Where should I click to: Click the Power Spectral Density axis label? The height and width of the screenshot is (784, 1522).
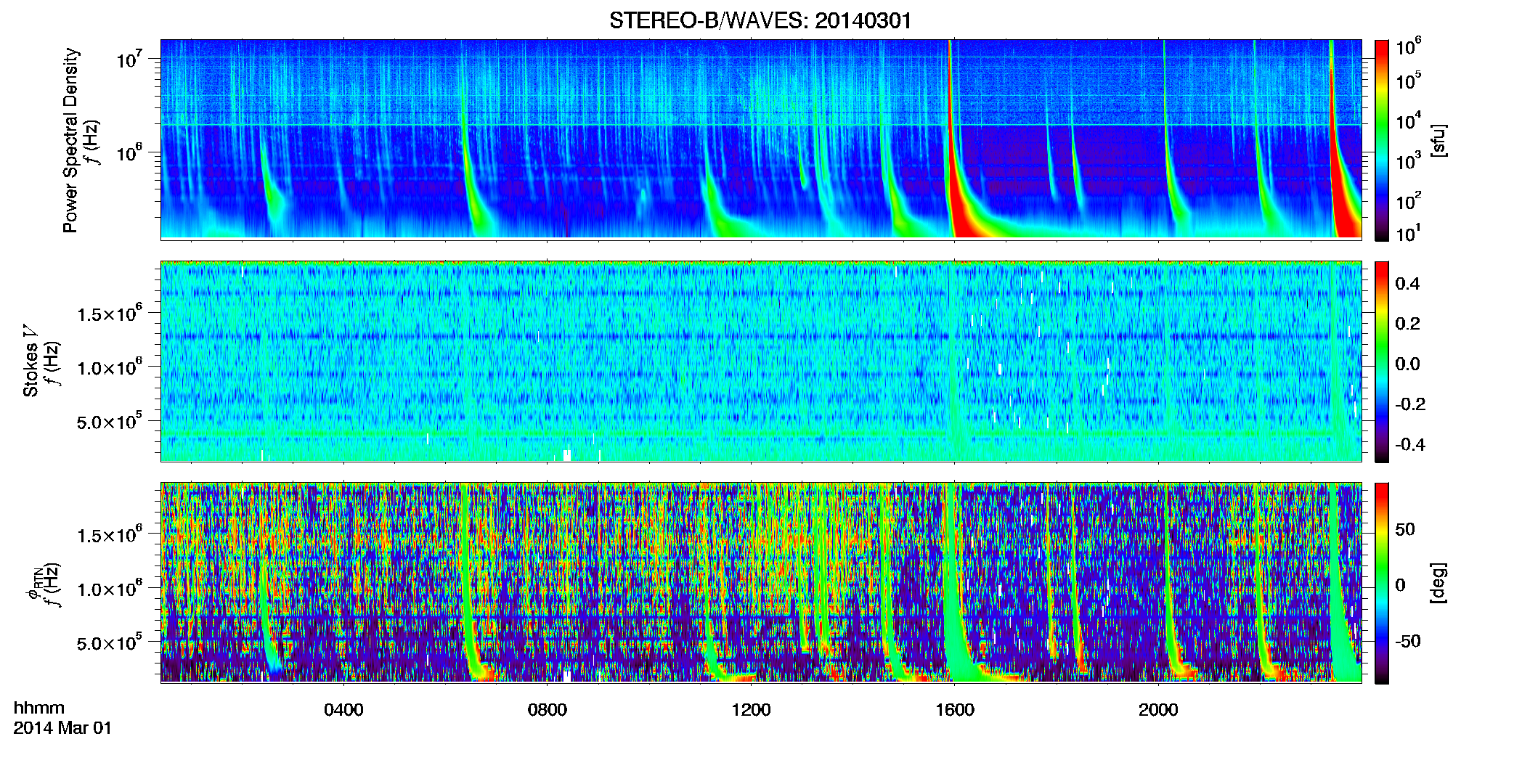(70, 140)
